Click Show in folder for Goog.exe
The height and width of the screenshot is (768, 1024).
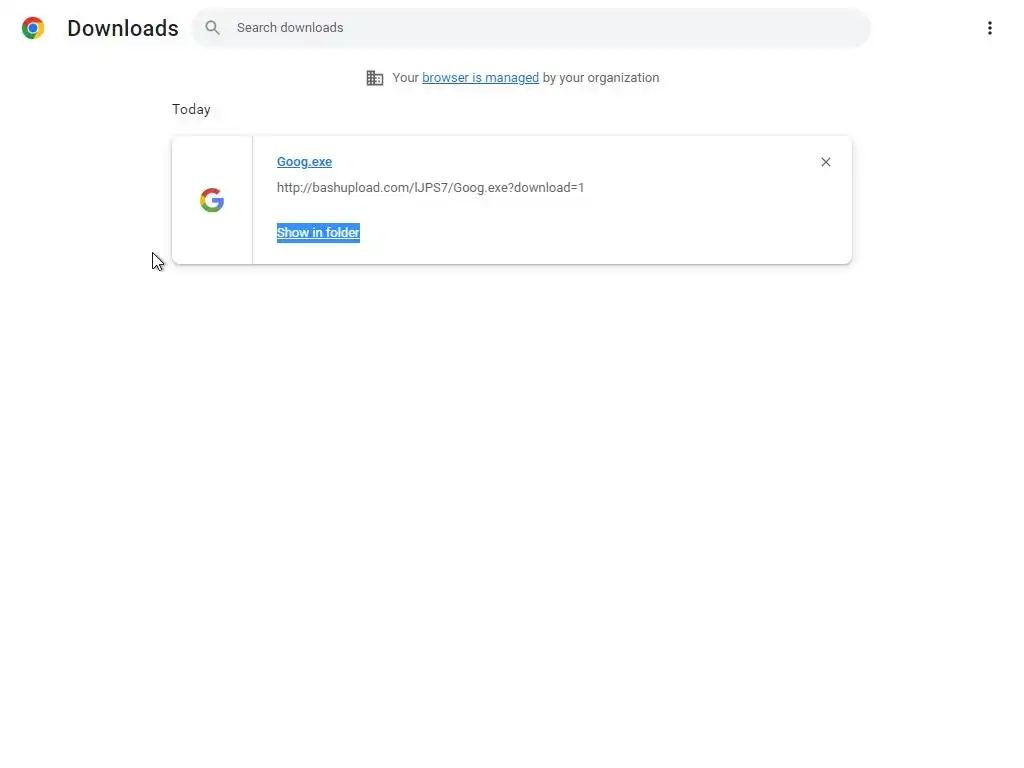(318, 233)
